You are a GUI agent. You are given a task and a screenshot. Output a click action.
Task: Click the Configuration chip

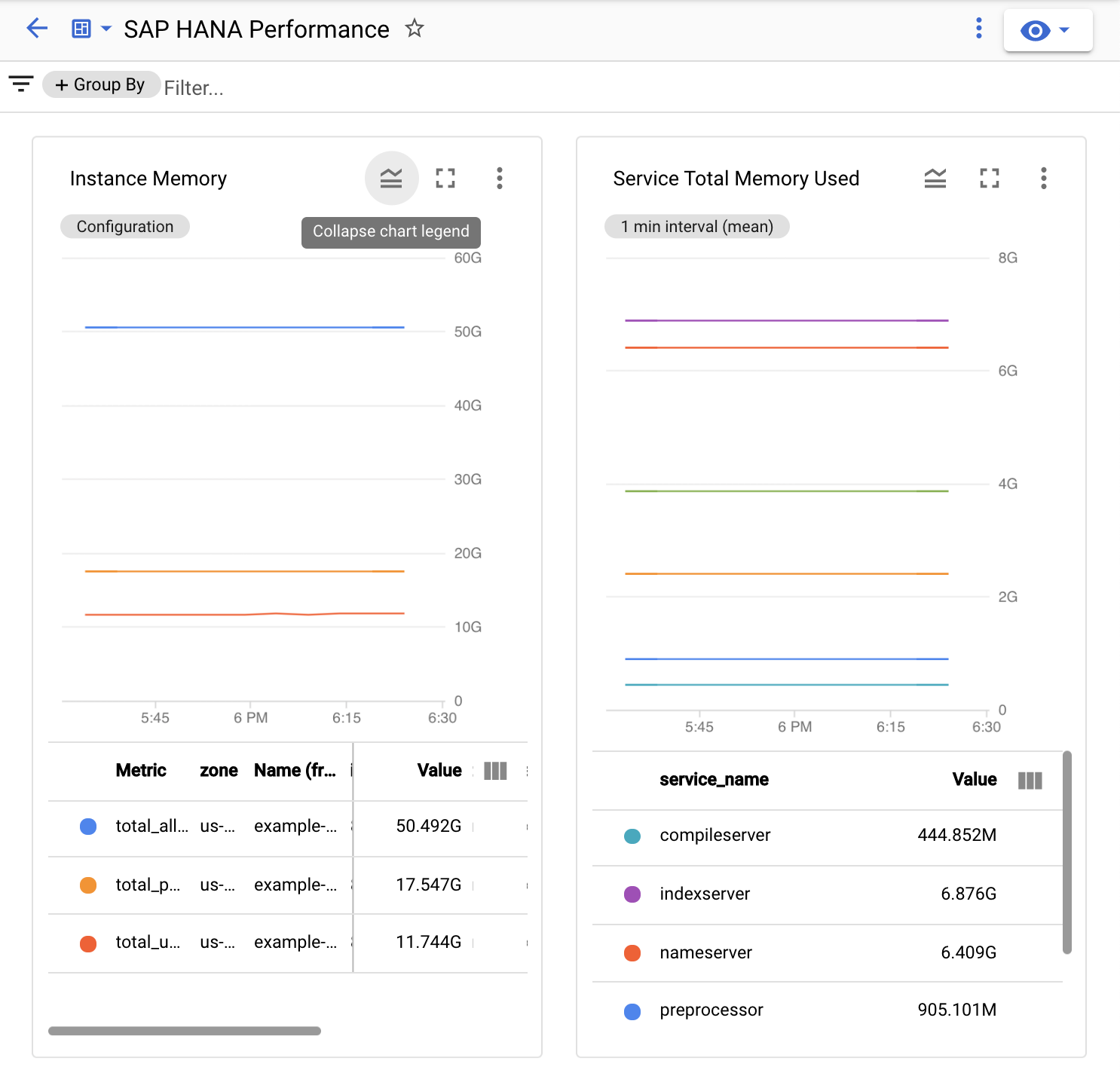coord(125,227)
